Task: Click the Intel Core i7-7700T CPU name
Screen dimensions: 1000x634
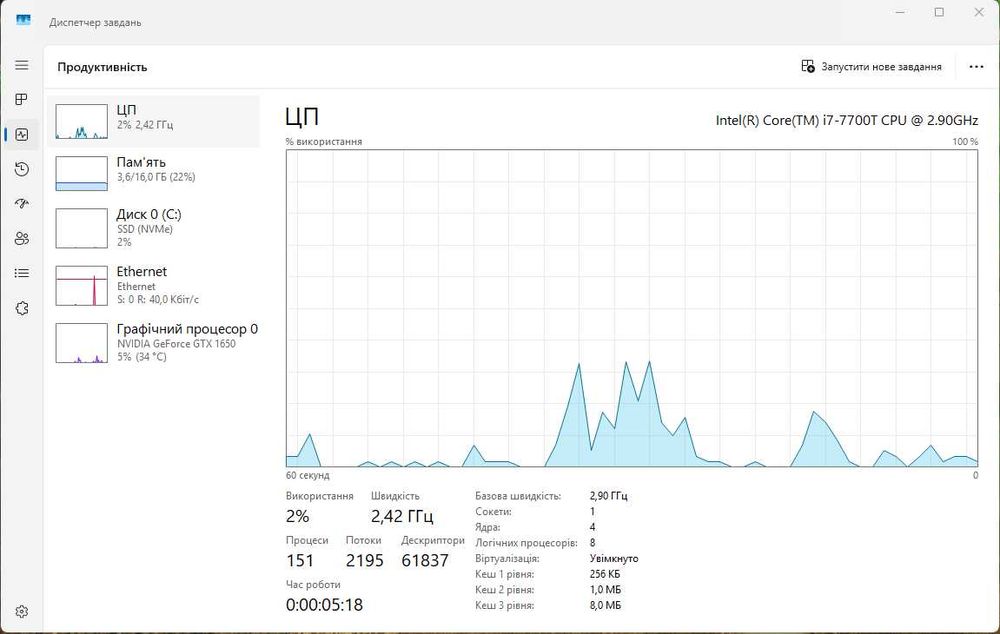Action: pos(846,120)
